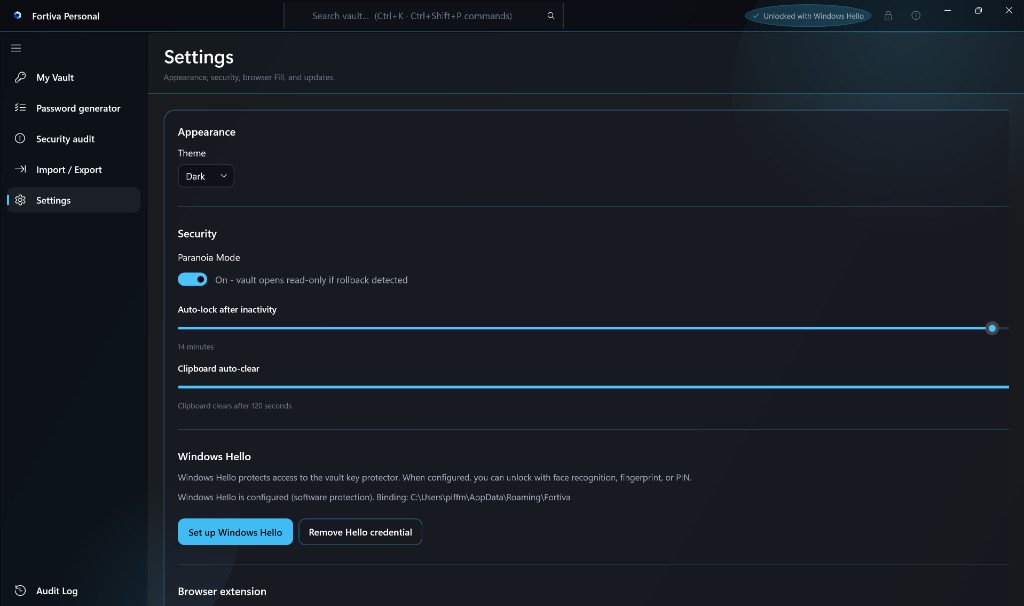Click the key icon beside My Vault
This screenshot has width=1024, height=606.
[20, 77]
